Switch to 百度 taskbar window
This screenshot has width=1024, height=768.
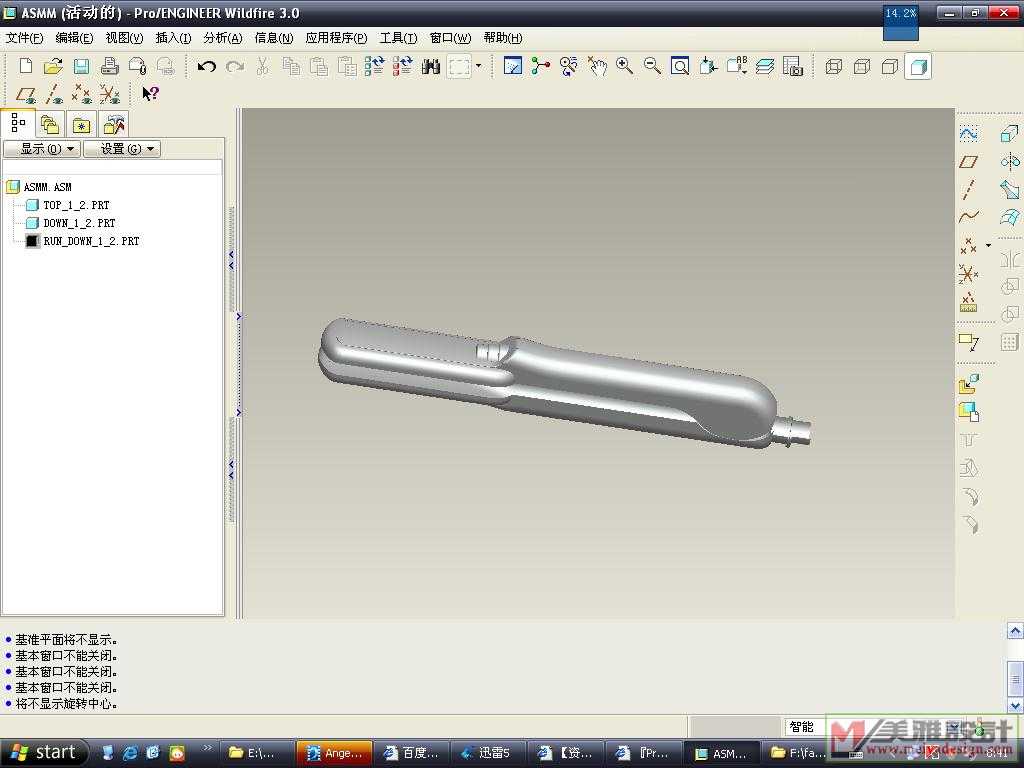pyautogui.click(x=409, y=754)
